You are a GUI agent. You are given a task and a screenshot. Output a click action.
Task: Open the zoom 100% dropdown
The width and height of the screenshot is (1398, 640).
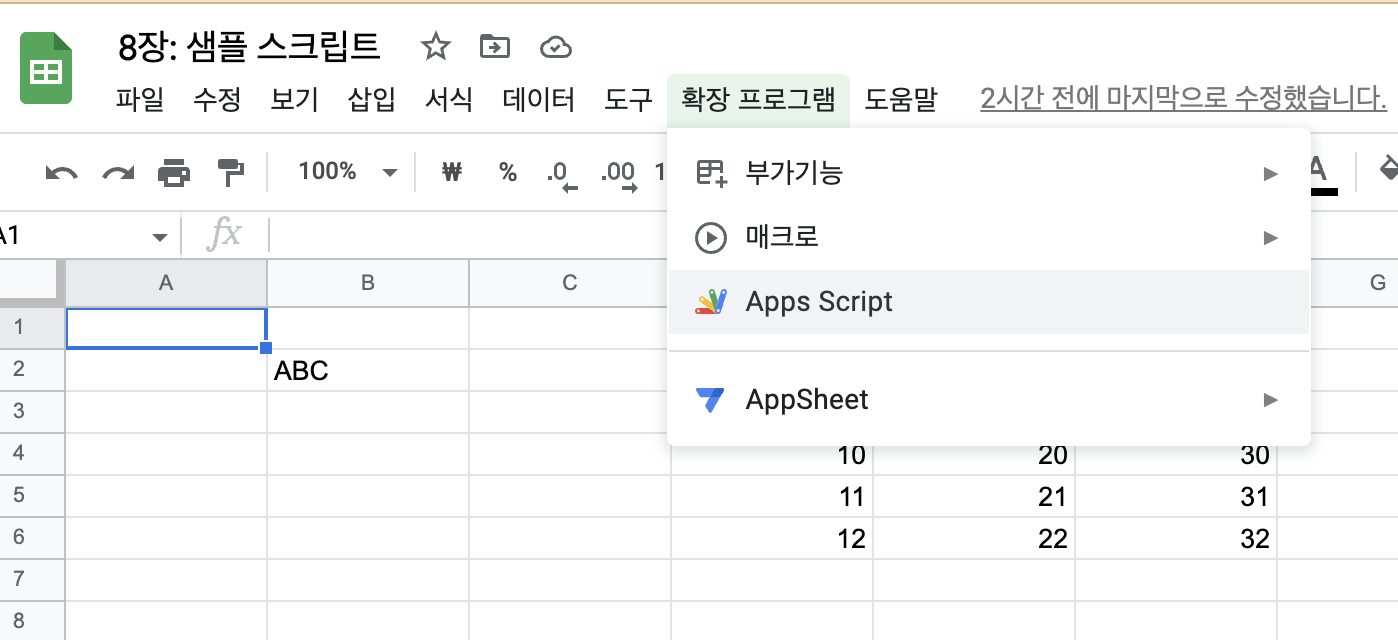(347, 172)
